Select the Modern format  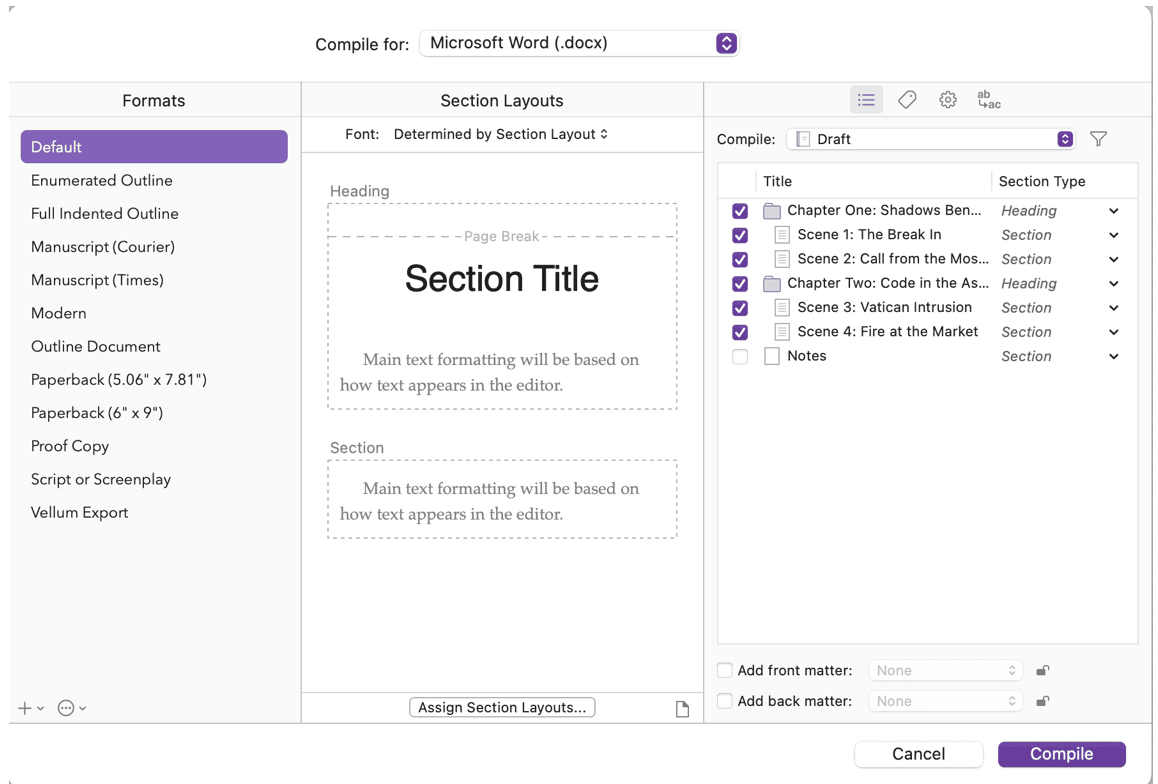pyautogui.click(x=154, y=313)
